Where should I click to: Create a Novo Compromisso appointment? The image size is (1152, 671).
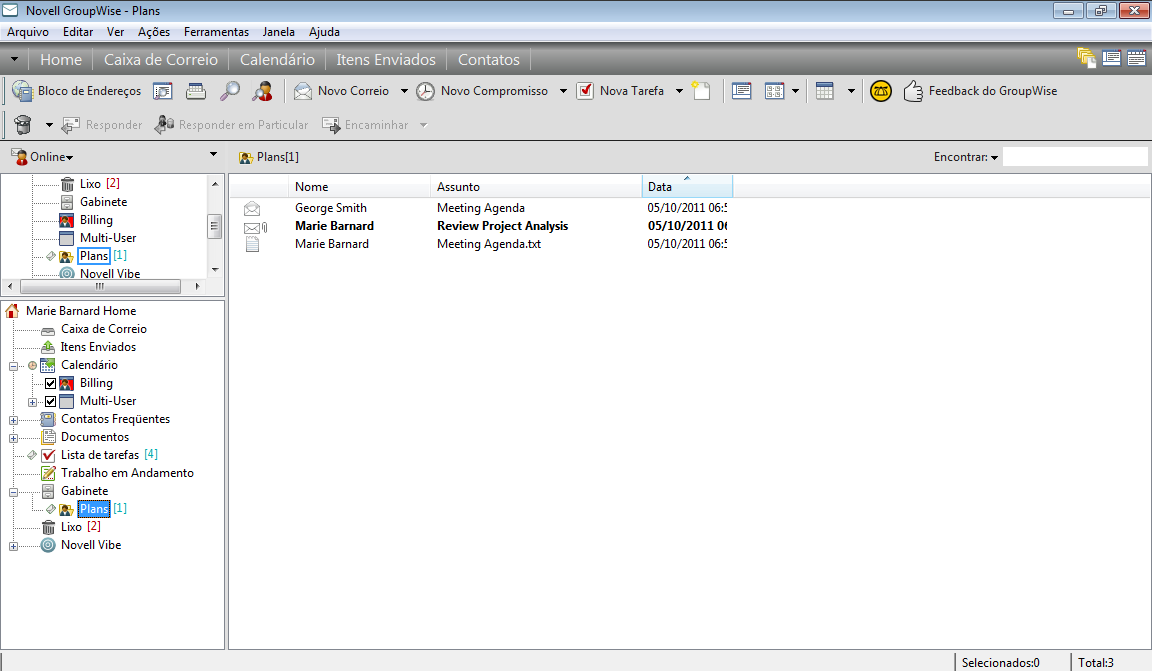pyautogui.click(x=482, y=91)
